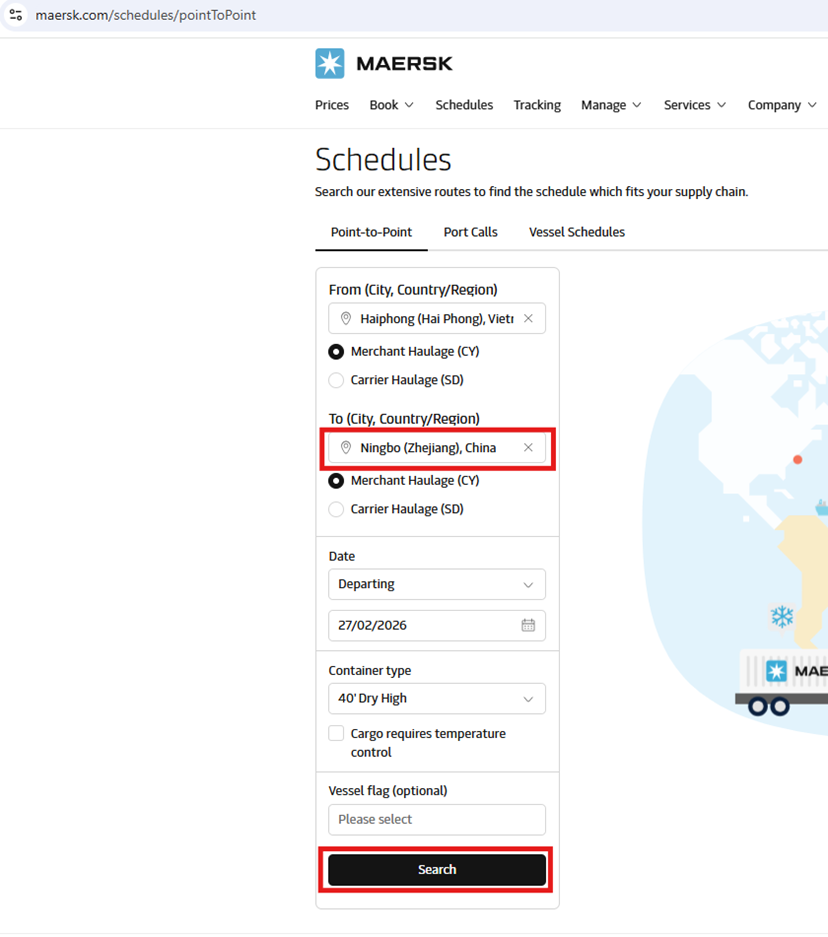Select Carrier Haulage (SD) for origin
Viewport: 828px width, 937px height.
(336, 380)
